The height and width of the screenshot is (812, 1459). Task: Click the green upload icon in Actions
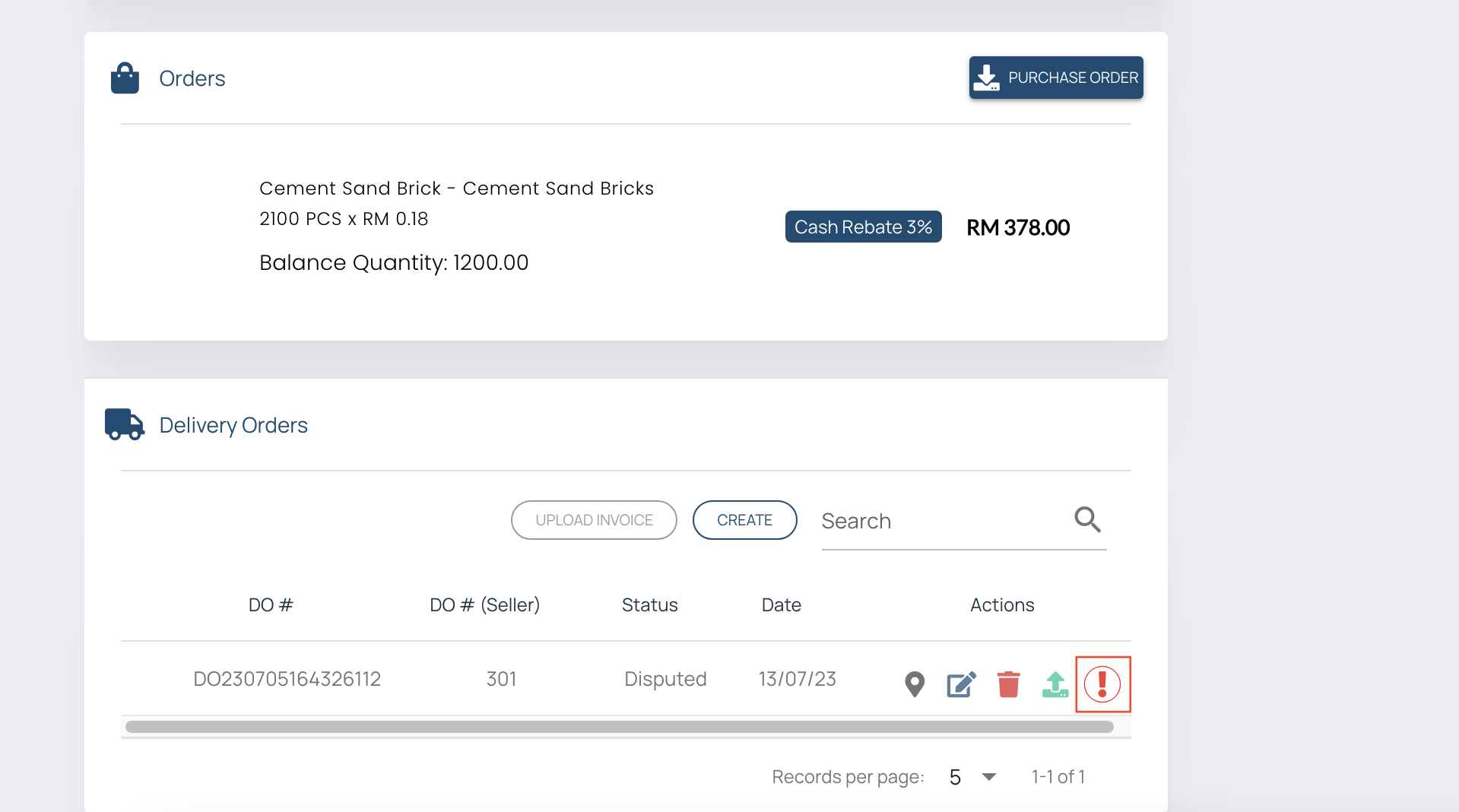pos(1055,684)
